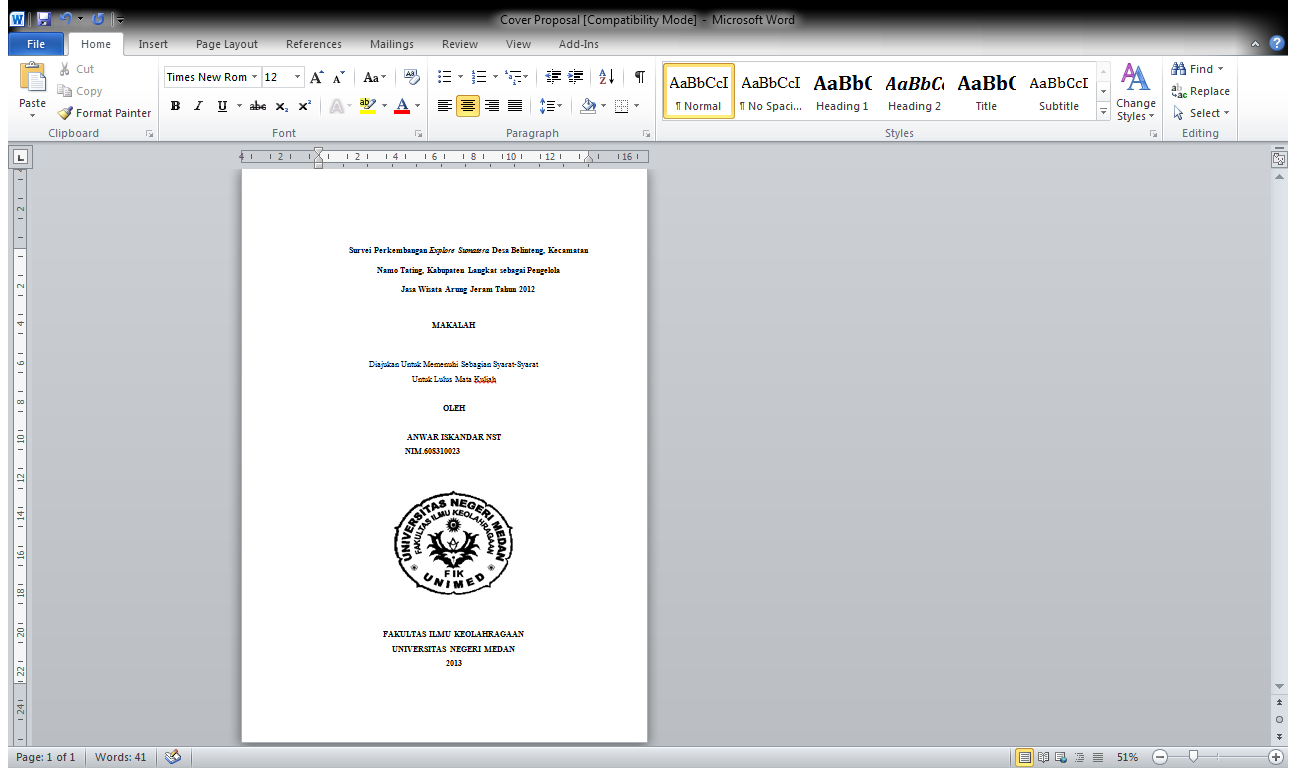
Task: Switch to the Insert tab
Action: (153, 44)
